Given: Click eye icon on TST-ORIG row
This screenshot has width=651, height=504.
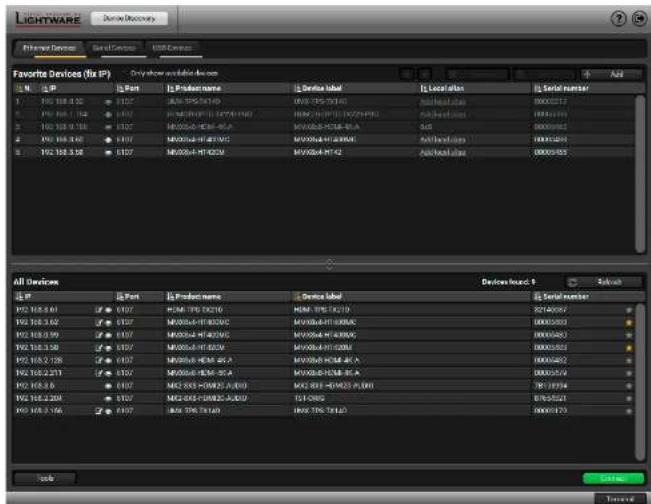Looking at the screenshot, I should coord(108,399).
